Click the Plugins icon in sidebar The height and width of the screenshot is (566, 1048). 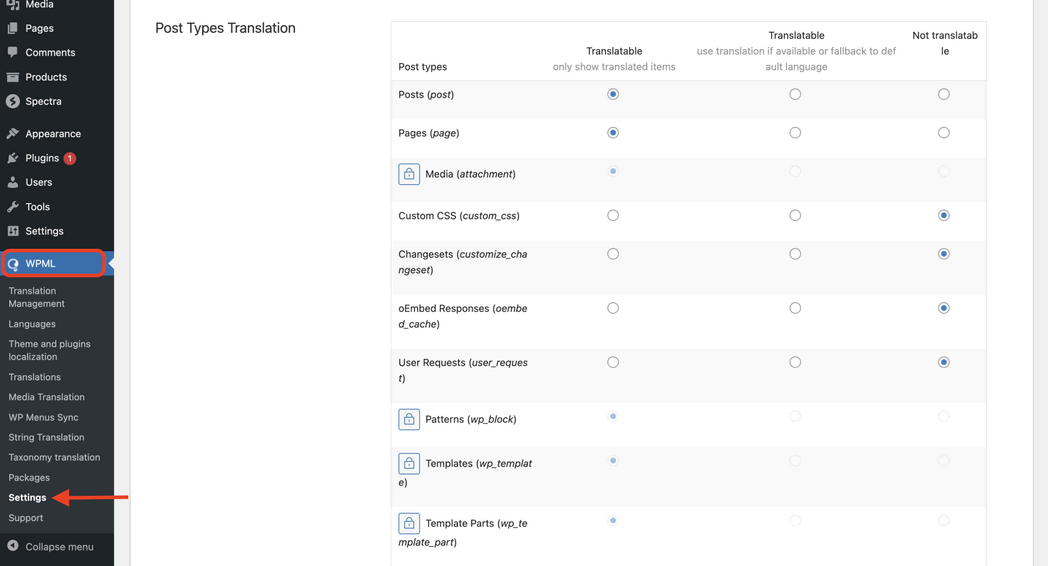[13, 158]
